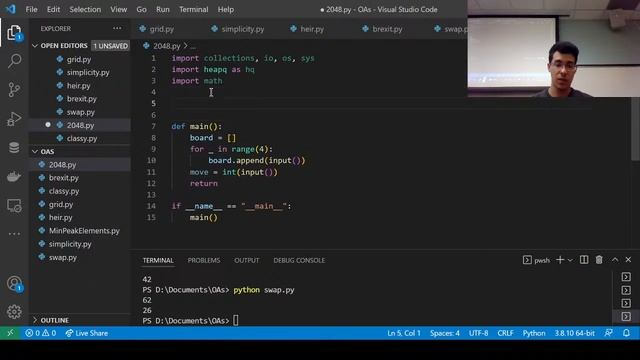Open terminal launch profile dropdown arrow
This screenshot has height=360, width=640.
point(570,260)
